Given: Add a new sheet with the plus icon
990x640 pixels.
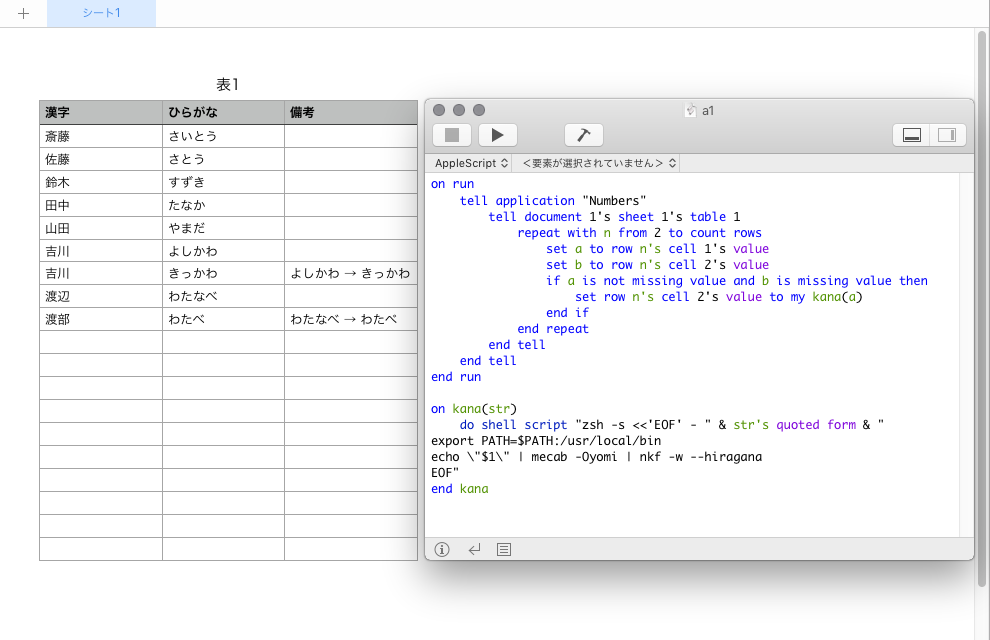Looking at the screenshot, I should [23, 14].
